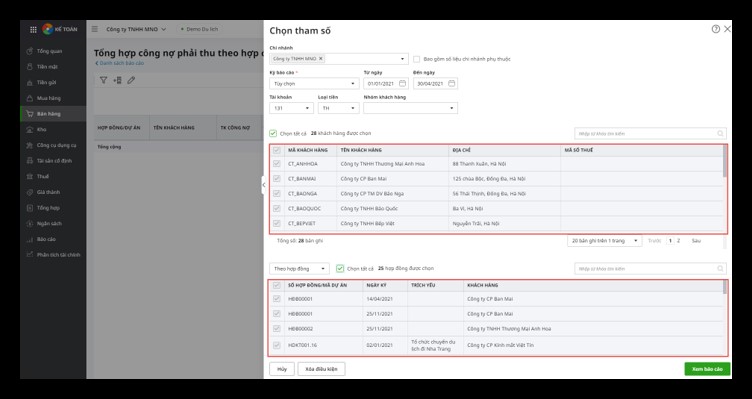Image resolution: width=752 pixels, height=399 pixels.
Task: Click the pencil edit icon
Action: coord(131,80)
